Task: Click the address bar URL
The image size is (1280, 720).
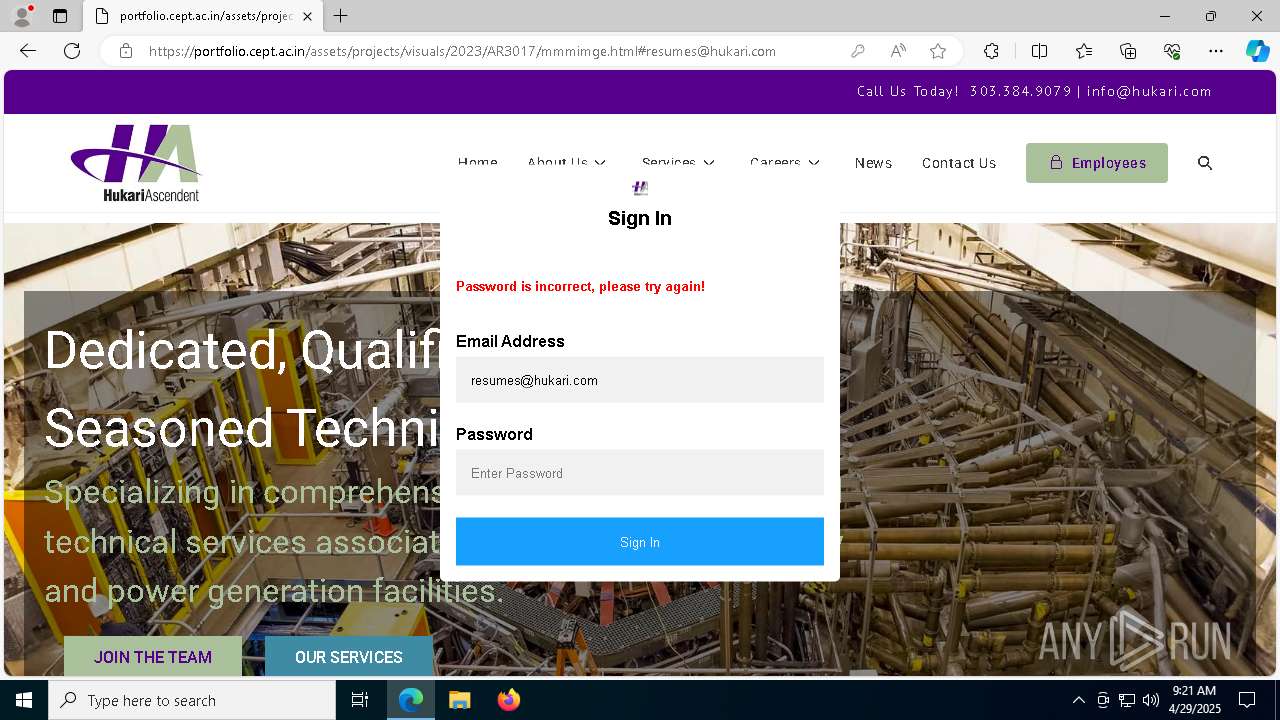Action: 462,51
